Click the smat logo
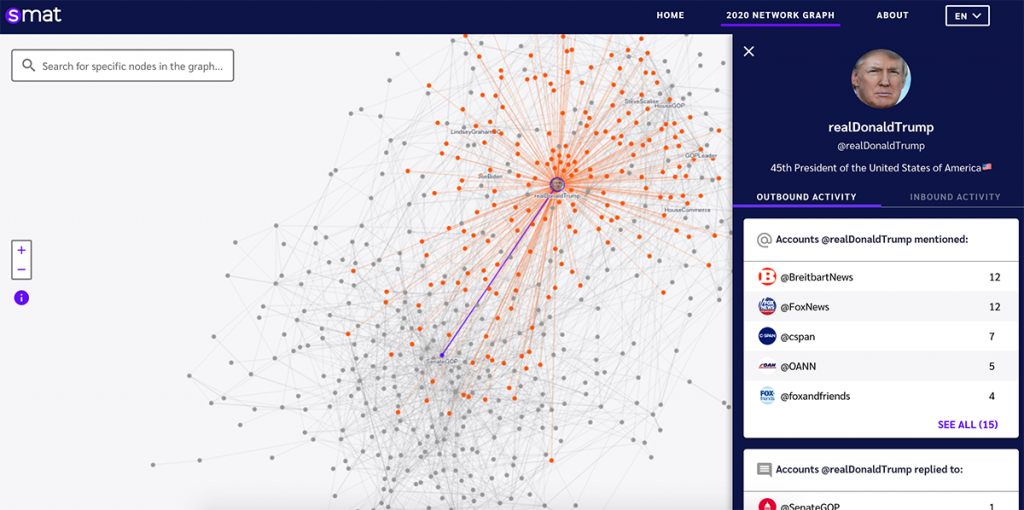 tap(33, 14)
